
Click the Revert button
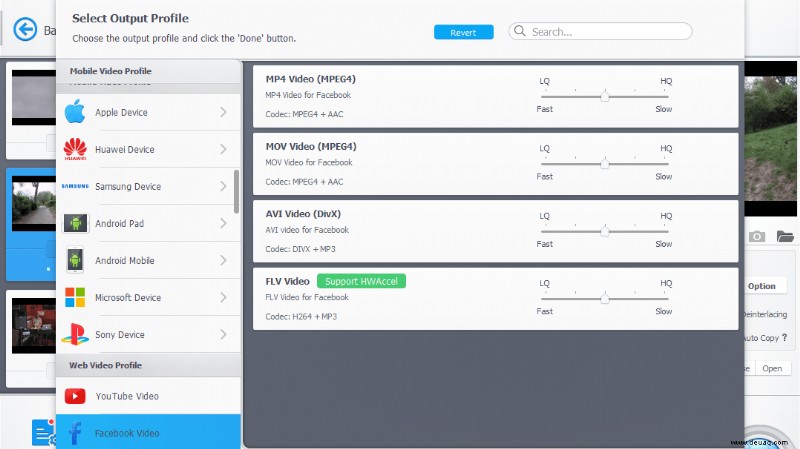(x=463, y=32)
